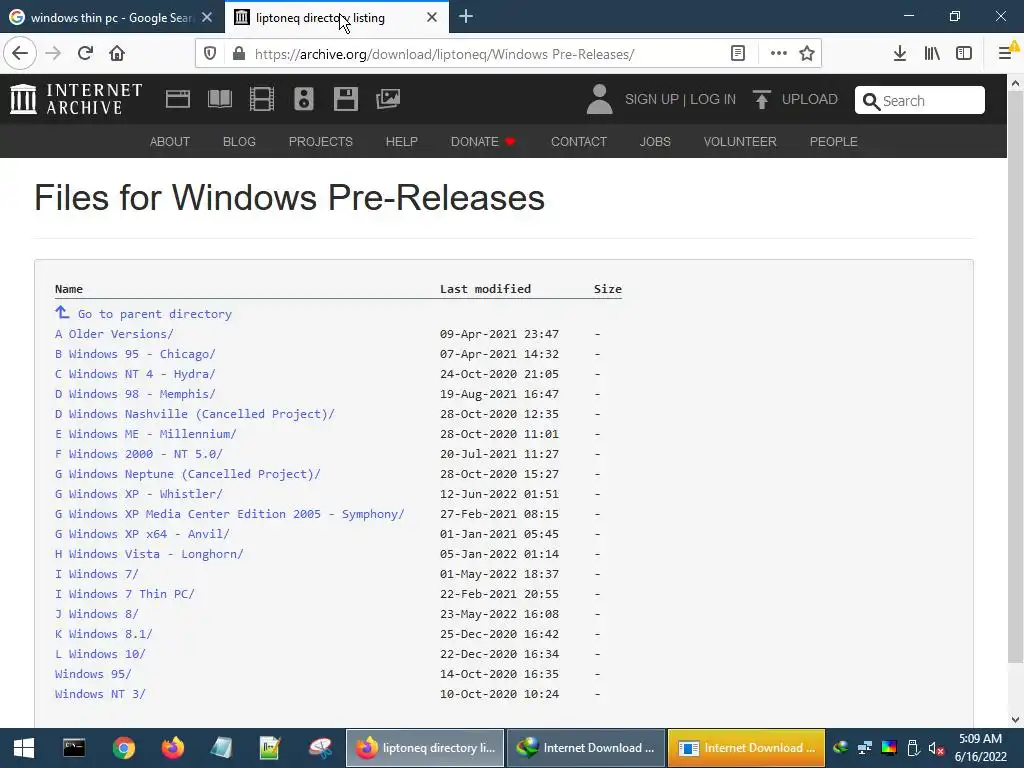Go back with the browser back arrow

tap(20, 54)
